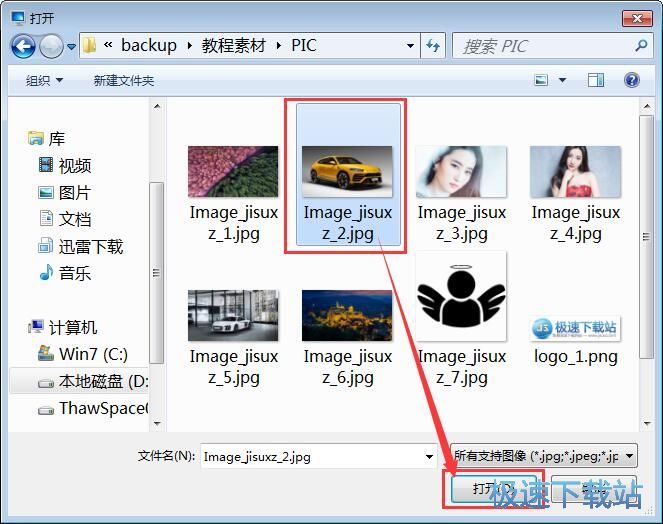The width and height of the screenshot is (663, 524).
Task: Open the recent pages dropdown arrow
Action: [71, 47]
